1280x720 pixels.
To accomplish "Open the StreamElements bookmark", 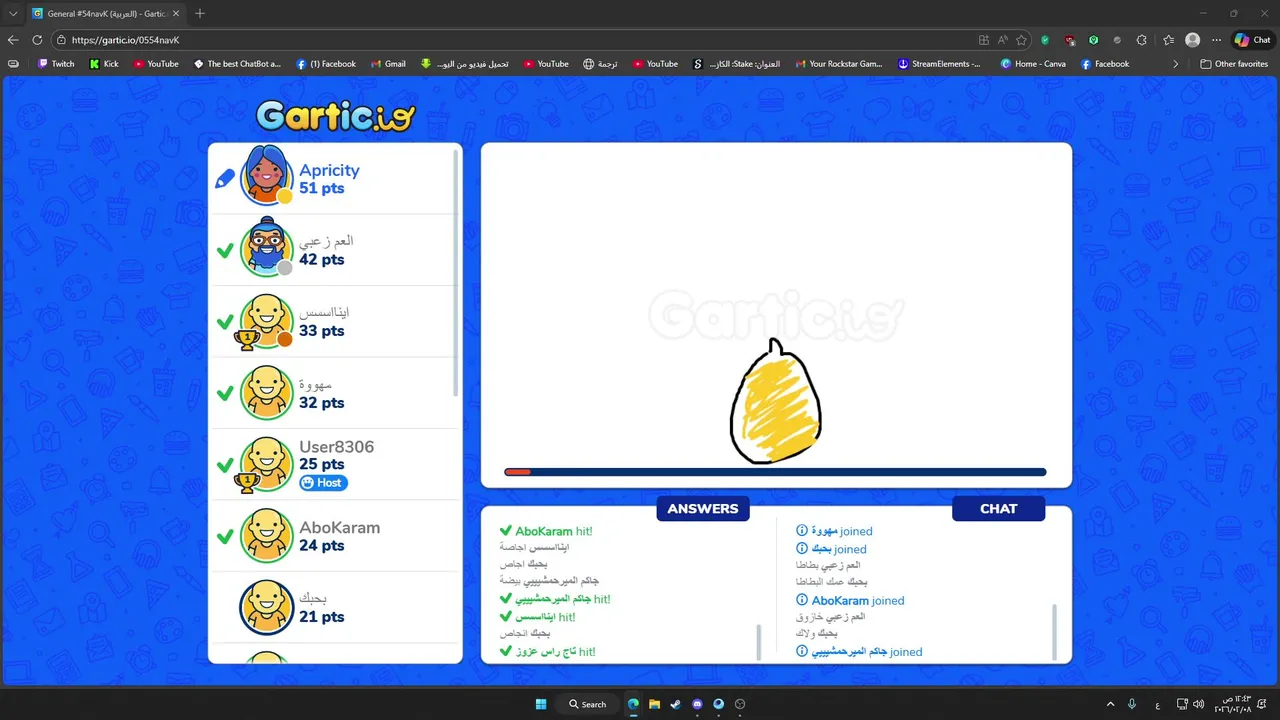I will click(941, 64).
